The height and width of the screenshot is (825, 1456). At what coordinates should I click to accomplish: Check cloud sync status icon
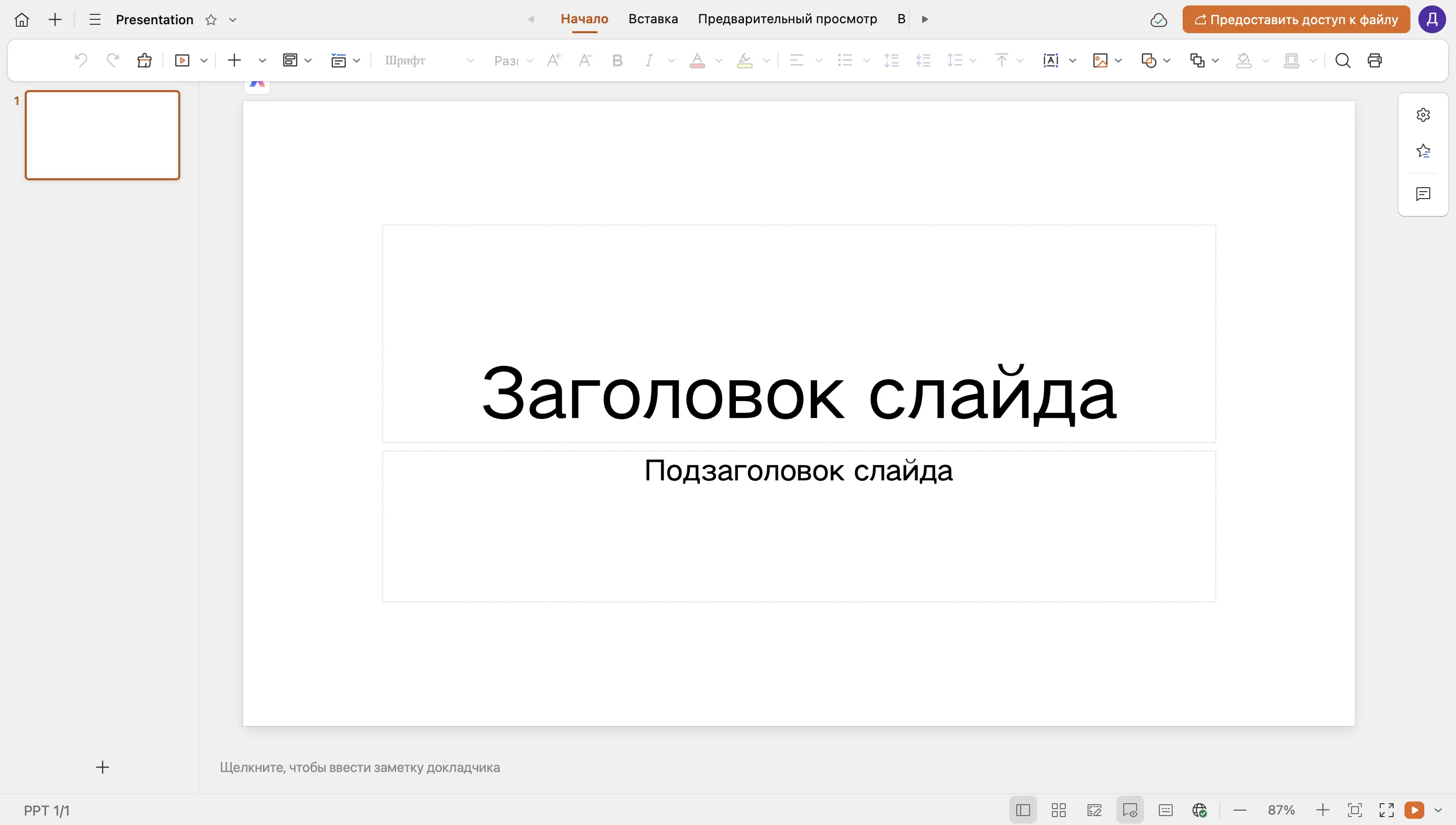(1158, 20)
